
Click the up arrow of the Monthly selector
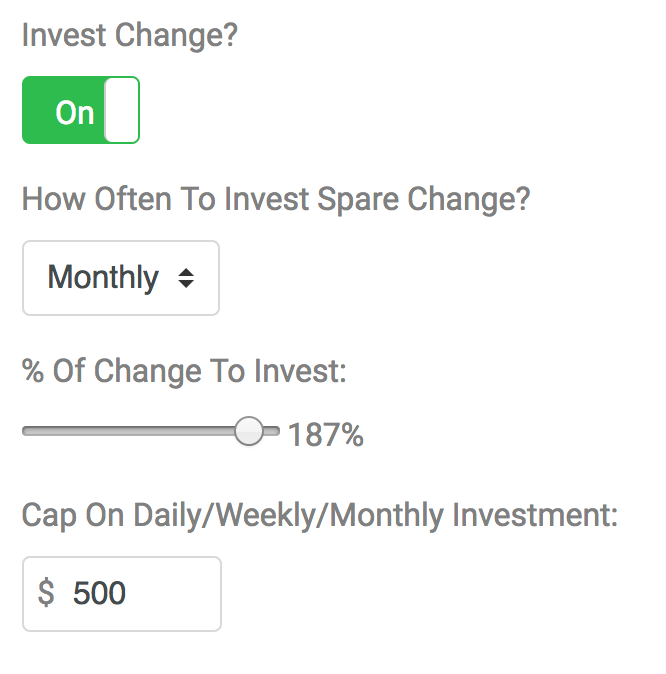[x=186, y=273]
